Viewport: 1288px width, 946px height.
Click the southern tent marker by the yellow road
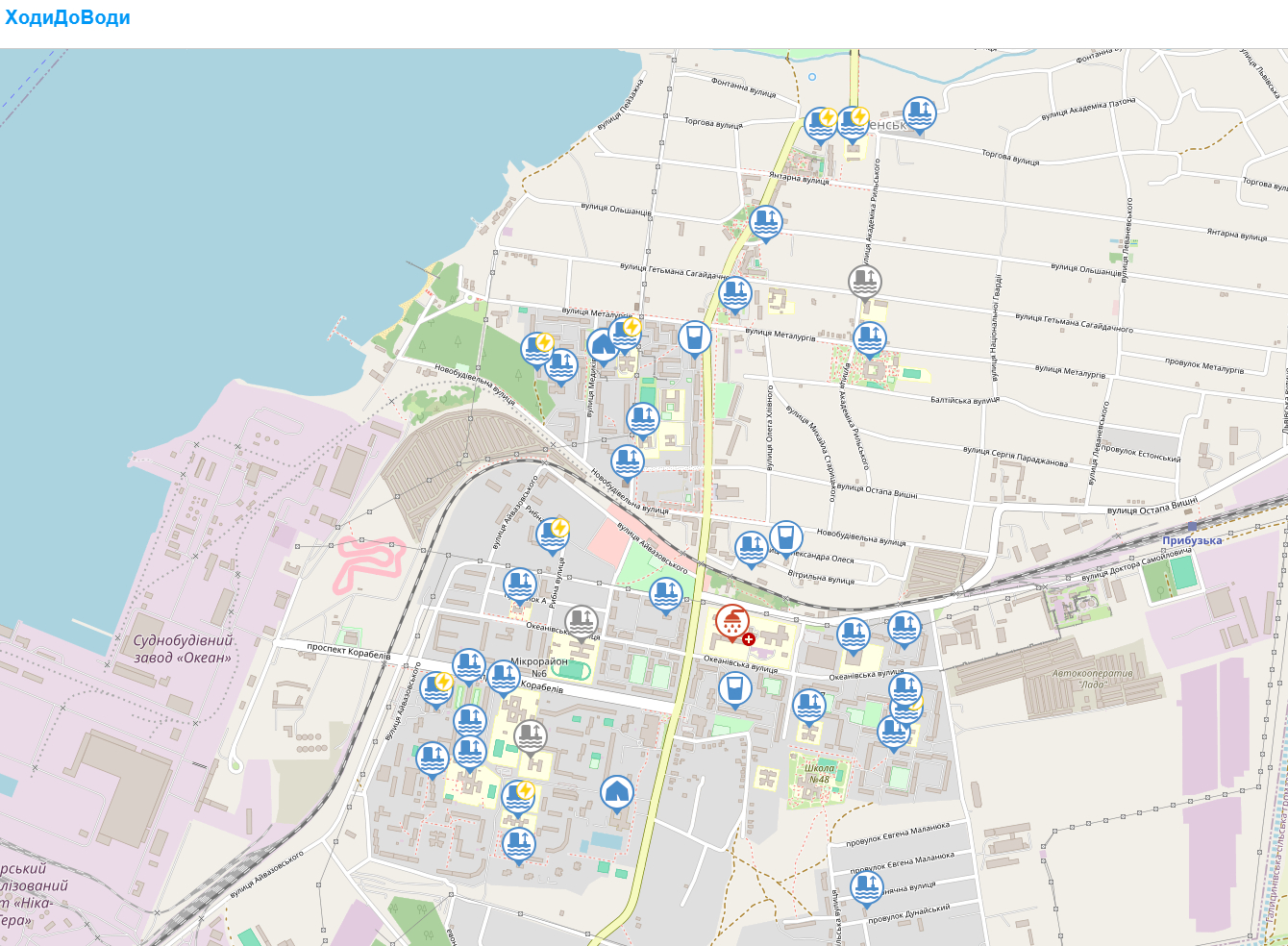(616, 793)
